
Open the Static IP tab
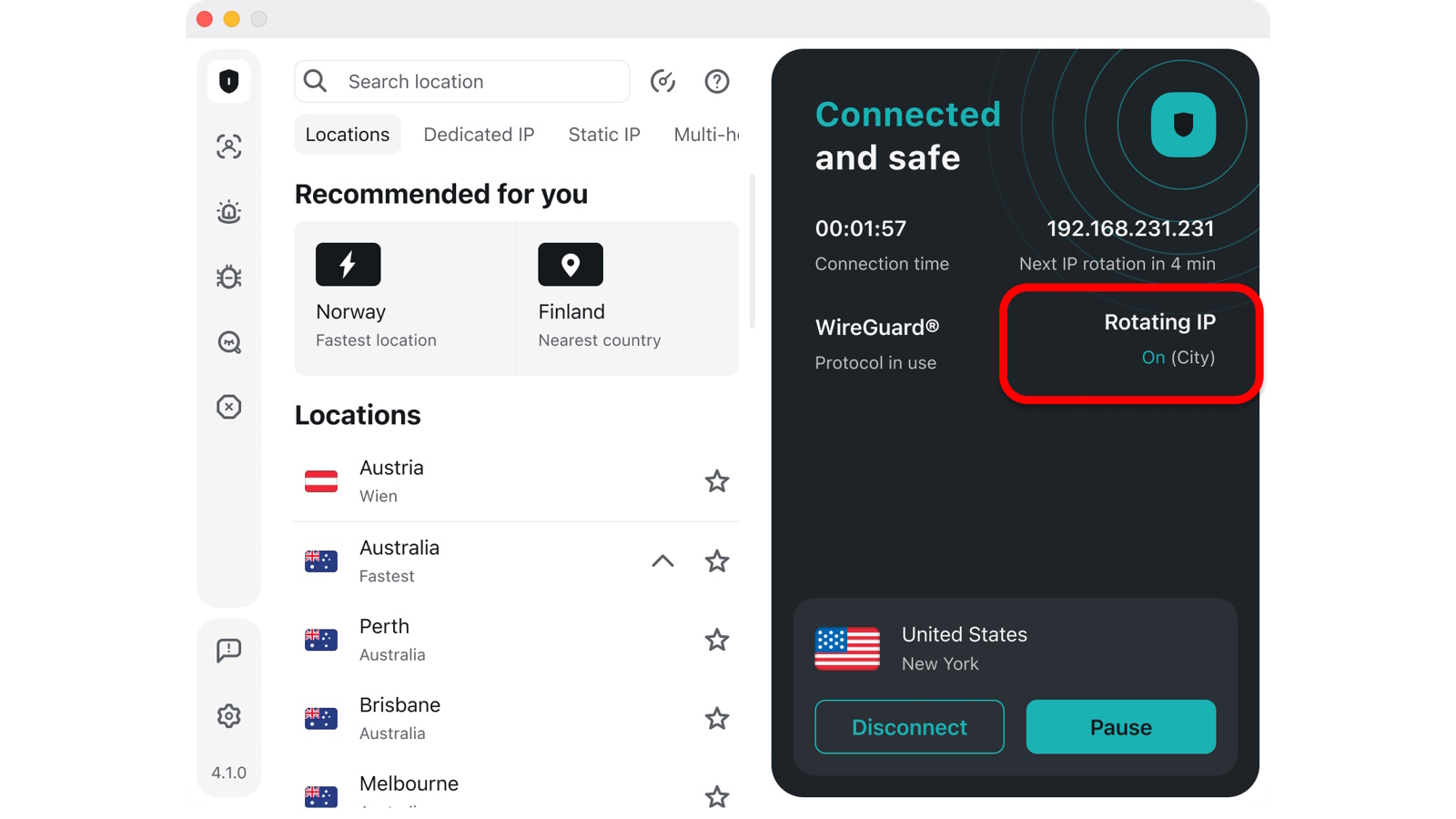click(x=603, y=134)
